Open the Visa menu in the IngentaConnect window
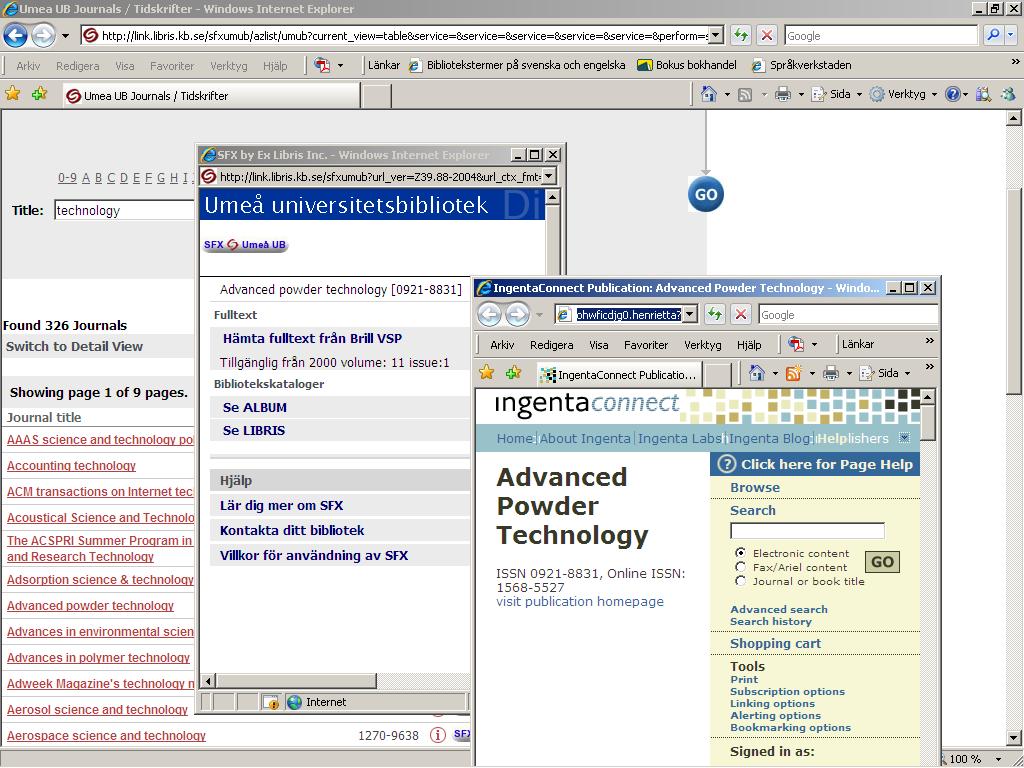The height and width of the screenshot is (768, 1024). [599, 345]
